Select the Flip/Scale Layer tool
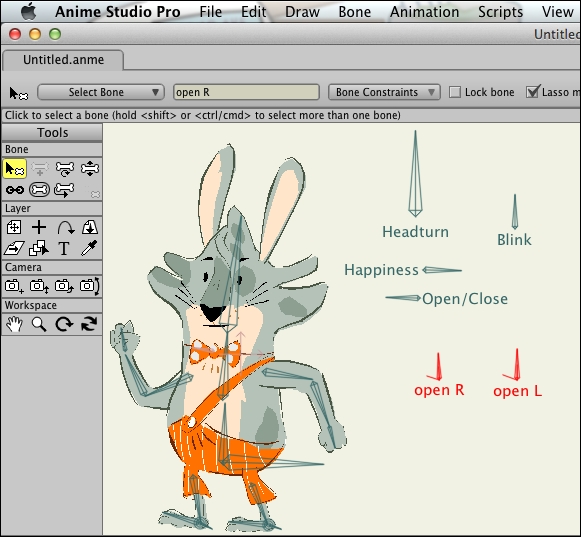Viewport: 581px width, 537px height. click(90, 227)
